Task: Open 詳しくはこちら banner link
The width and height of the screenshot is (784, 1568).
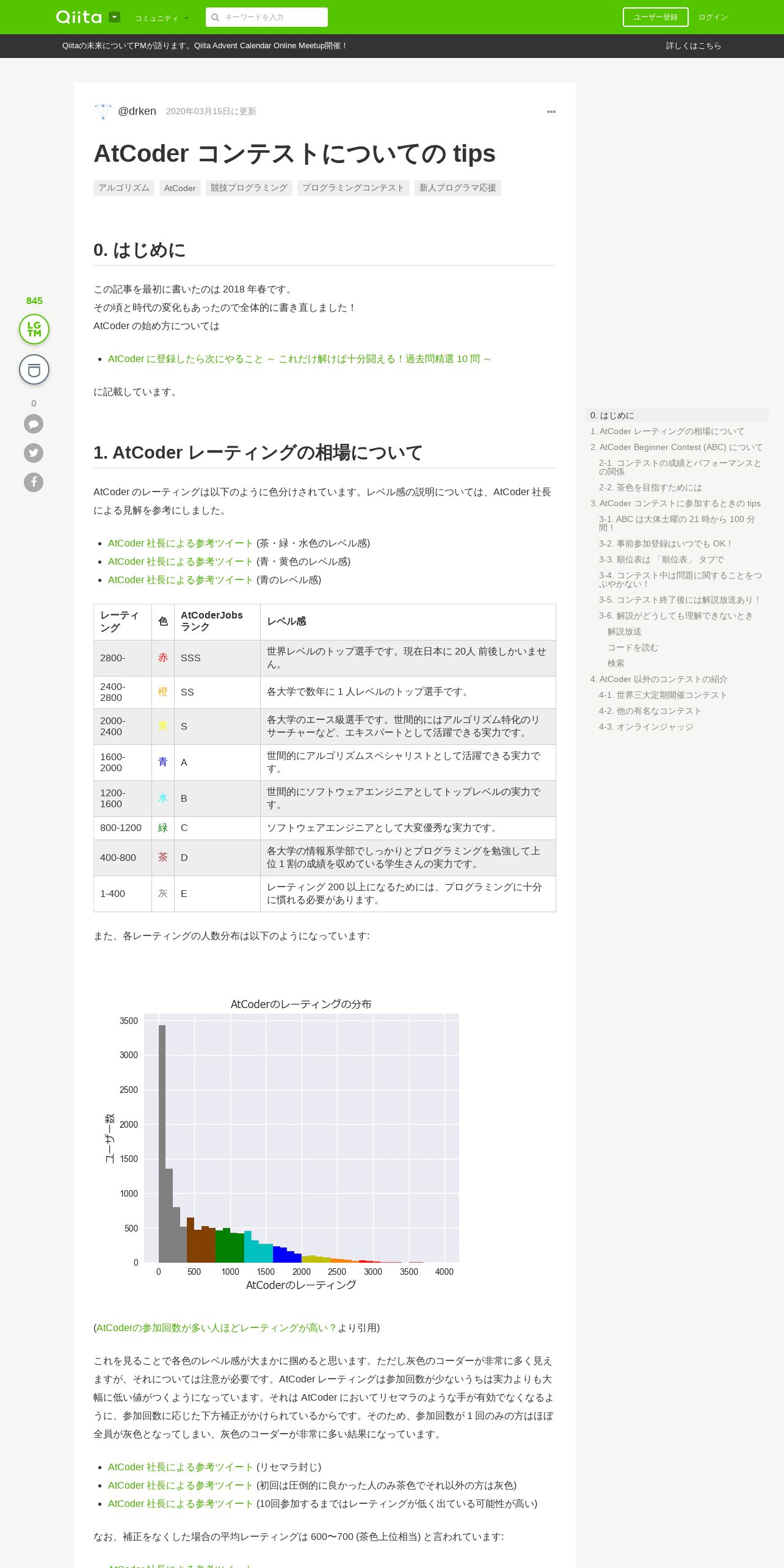Action: 693,46
